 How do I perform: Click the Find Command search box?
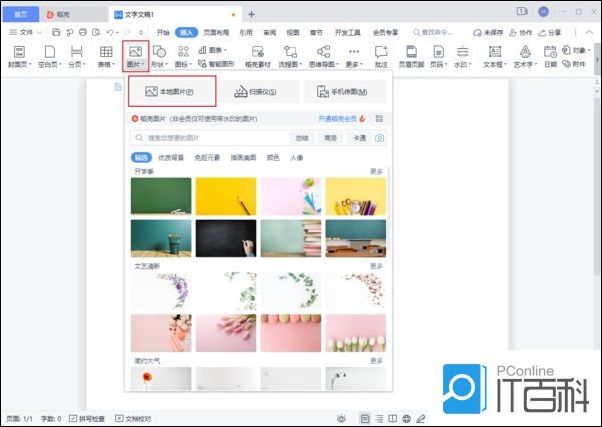coord(433,32)
